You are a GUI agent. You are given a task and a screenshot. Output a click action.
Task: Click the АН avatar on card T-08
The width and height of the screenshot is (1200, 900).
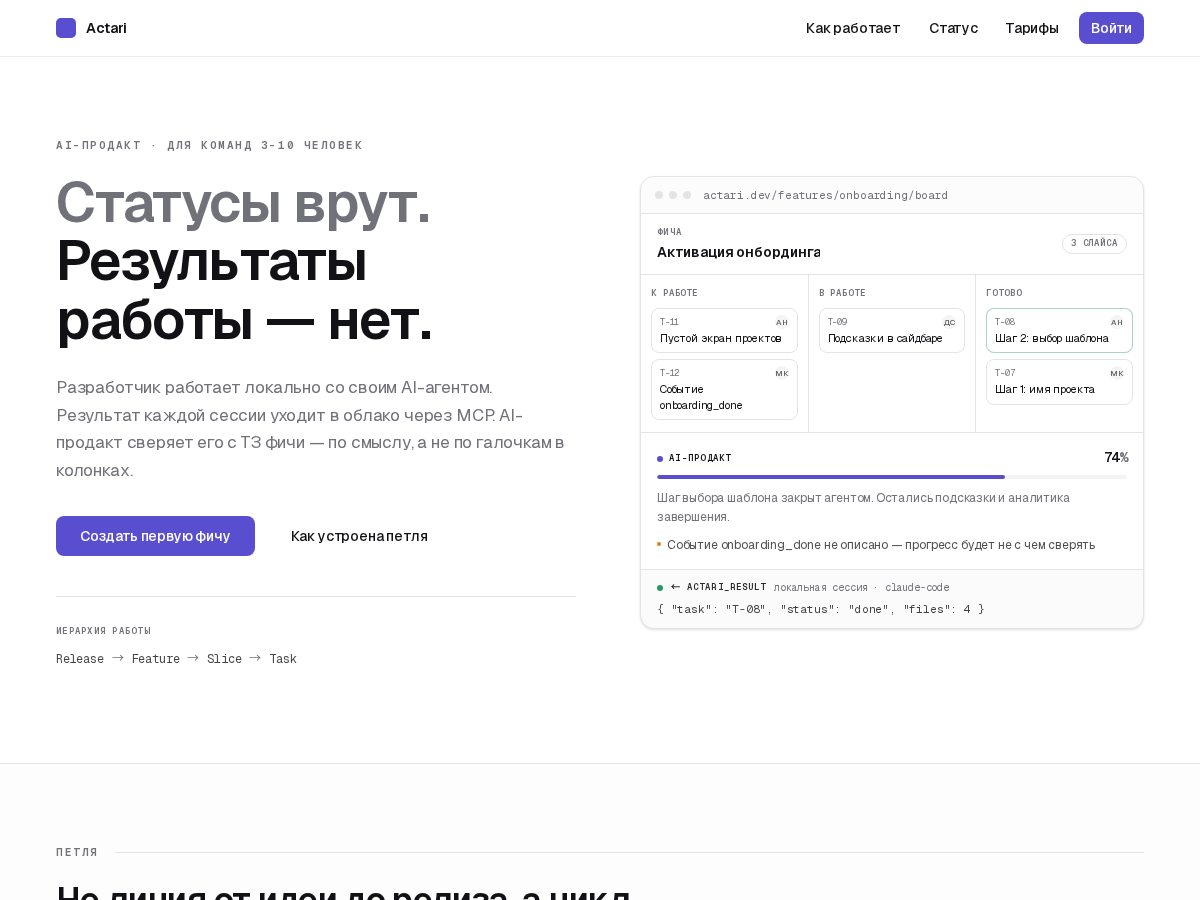pyautogui.click(x=1117, y=322)
